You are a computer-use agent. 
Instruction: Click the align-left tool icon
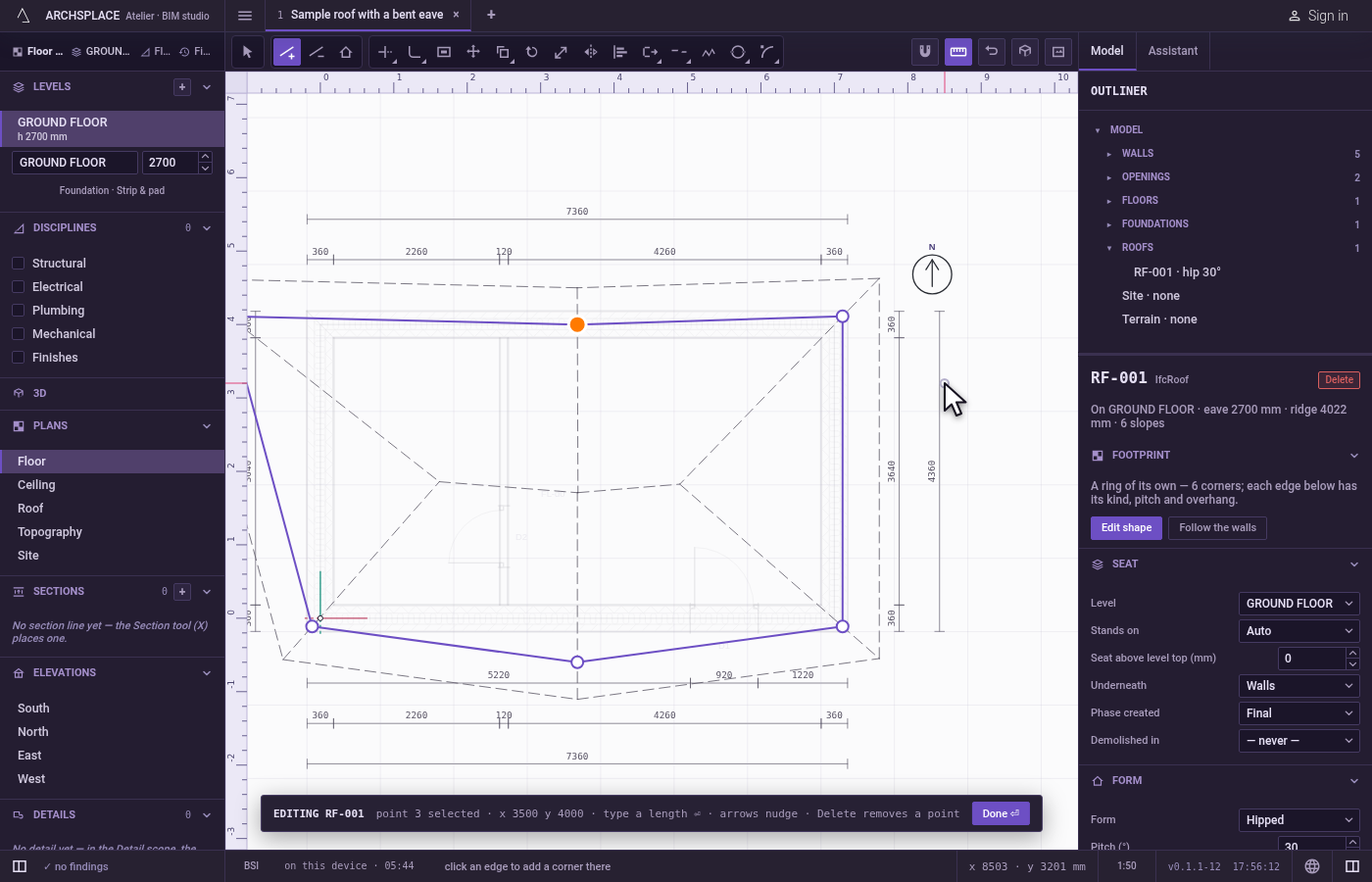coord(620,52)
